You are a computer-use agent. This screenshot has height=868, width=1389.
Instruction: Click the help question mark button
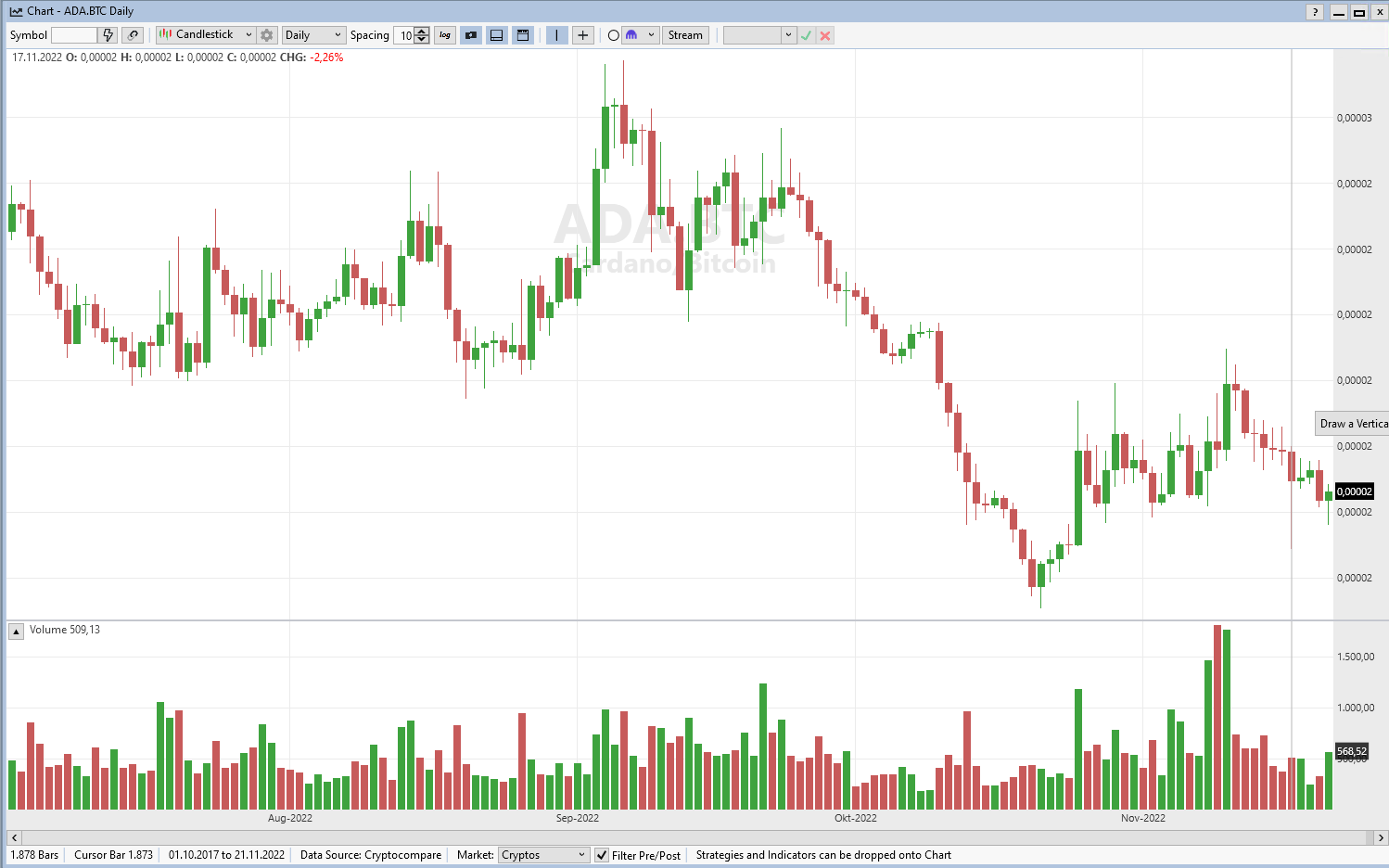(1315, 12)
